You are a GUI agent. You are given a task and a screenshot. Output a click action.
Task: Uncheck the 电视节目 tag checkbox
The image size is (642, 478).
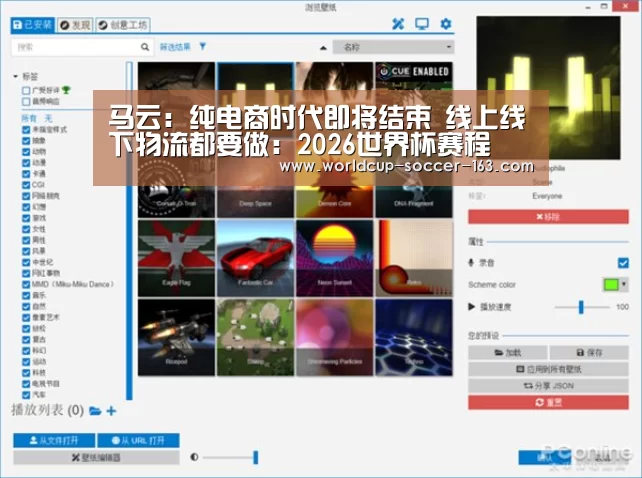26,384
